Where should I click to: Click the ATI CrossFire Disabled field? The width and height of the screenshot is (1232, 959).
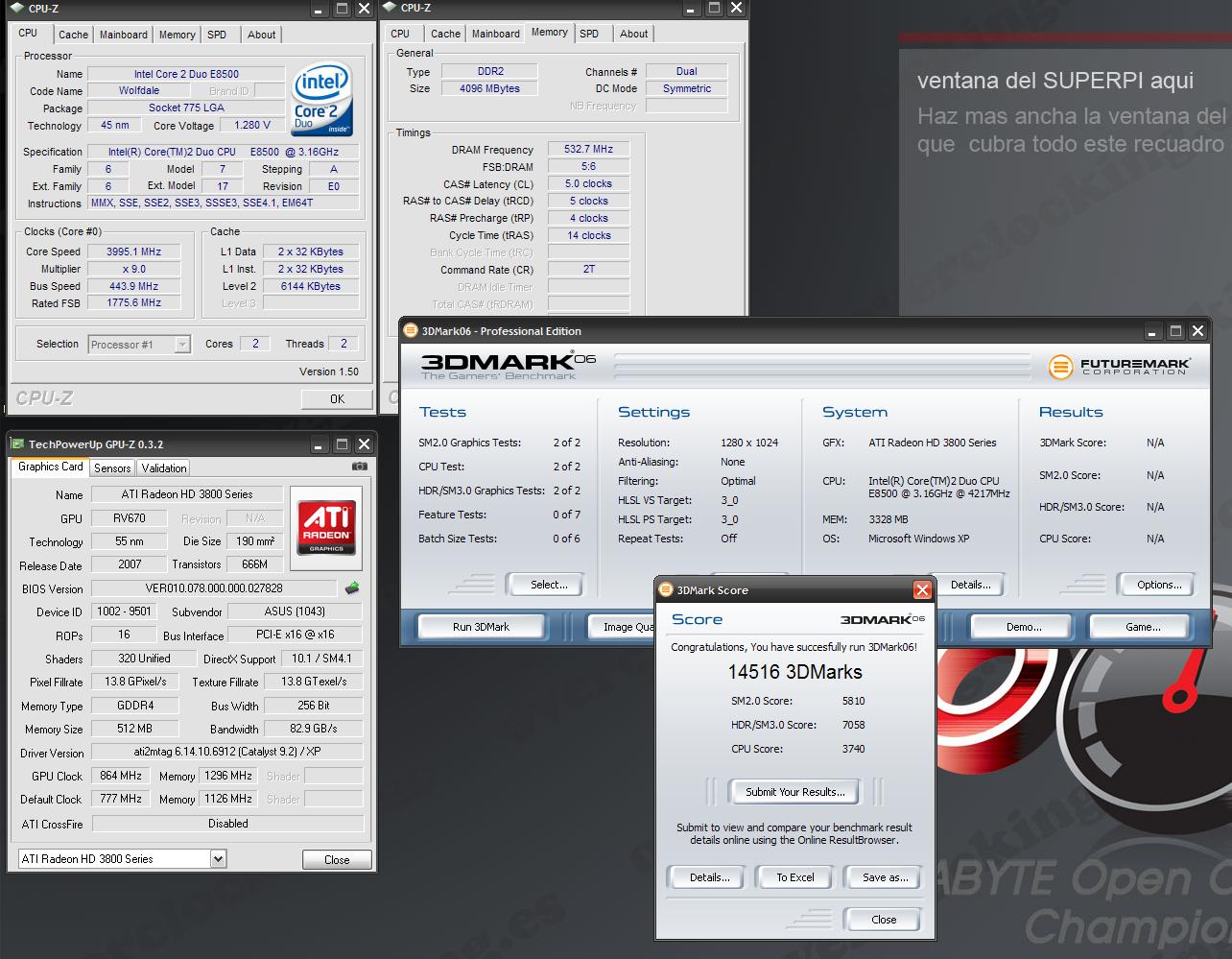[227, 824]
